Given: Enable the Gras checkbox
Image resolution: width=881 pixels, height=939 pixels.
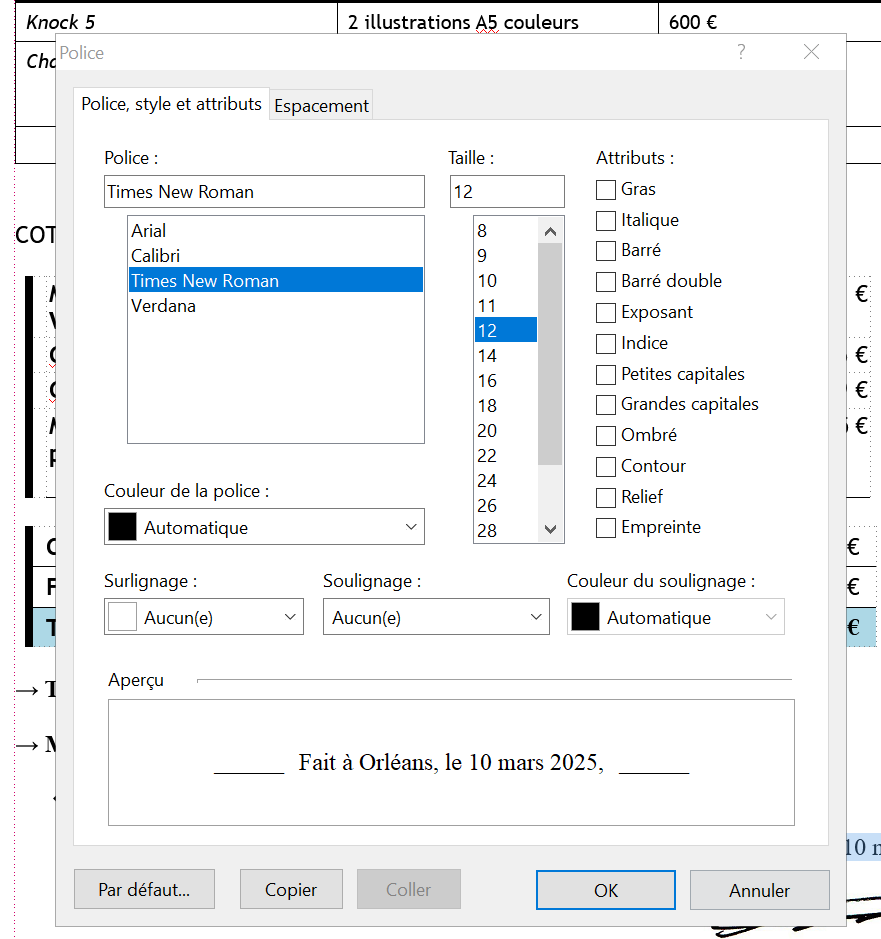Looking at the screenshot, I should (606, 189).
